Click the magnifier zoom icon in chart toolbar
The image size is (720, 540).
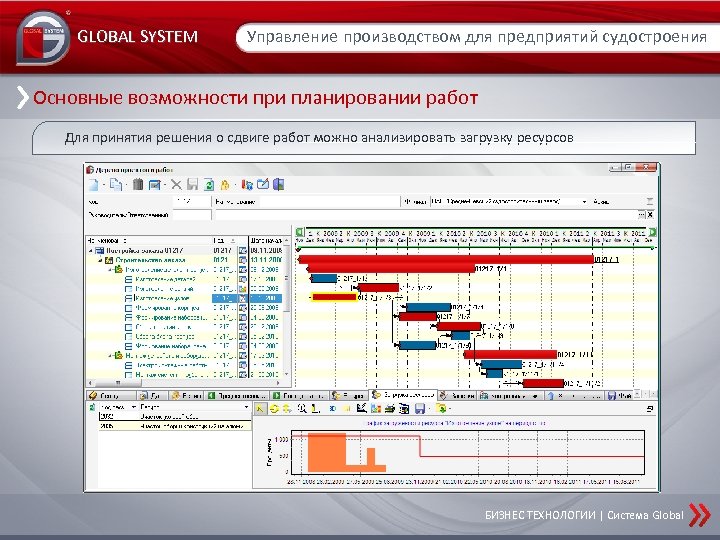coord(302,408)
